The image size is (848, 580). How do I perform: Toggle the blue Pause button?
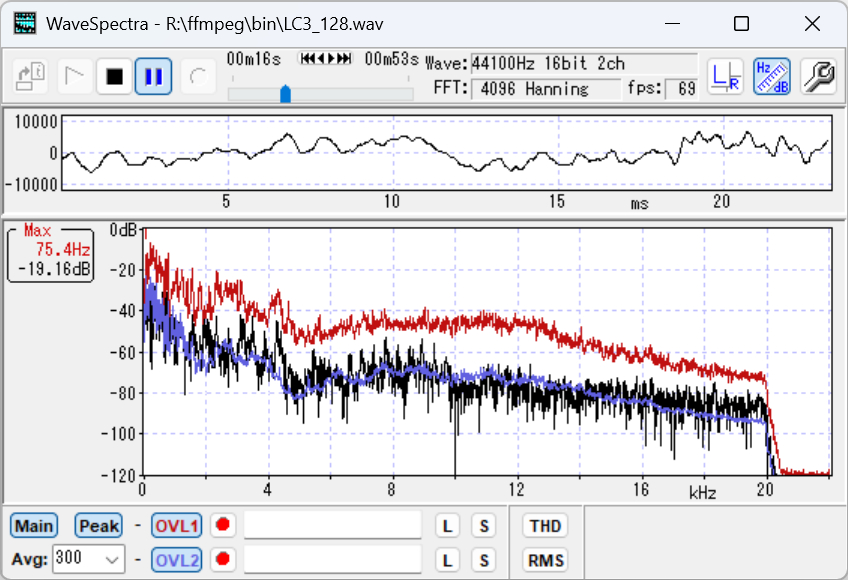tap(154, 76)
